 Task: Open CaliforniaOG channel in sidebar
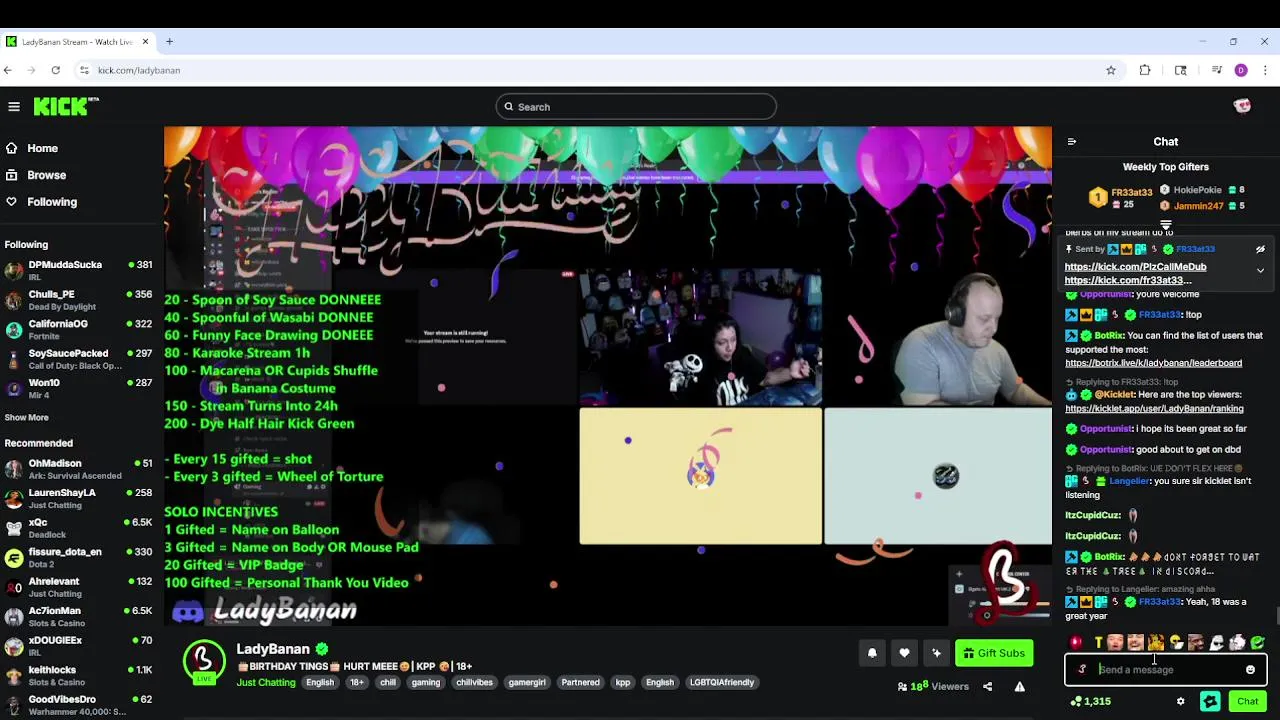[x=78, y=329]
